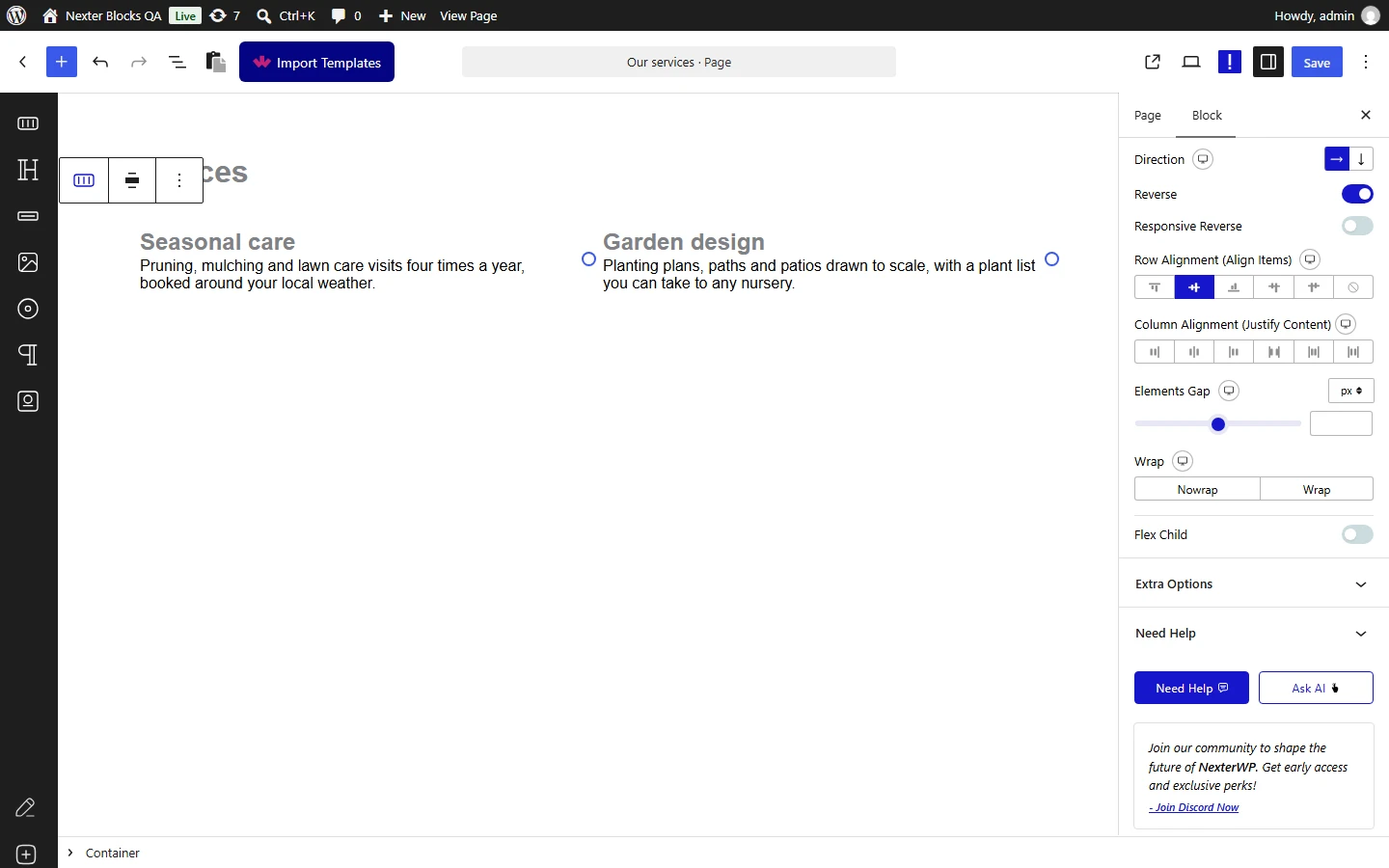Open the New menu in admin bar
Image resolution: width=1389 pixels, height=868 pixels.
pos(402,15)
